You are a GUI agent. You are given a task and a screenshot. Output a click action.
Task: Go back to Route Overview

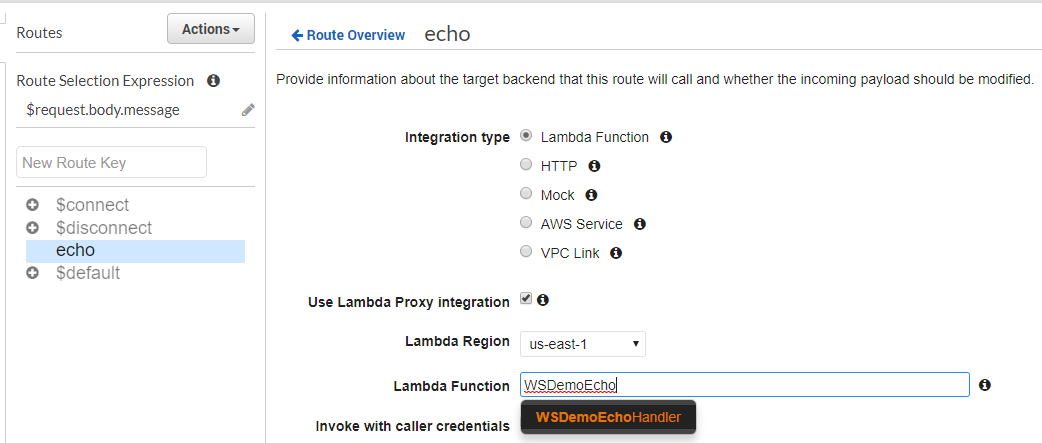tap(348, 35)
